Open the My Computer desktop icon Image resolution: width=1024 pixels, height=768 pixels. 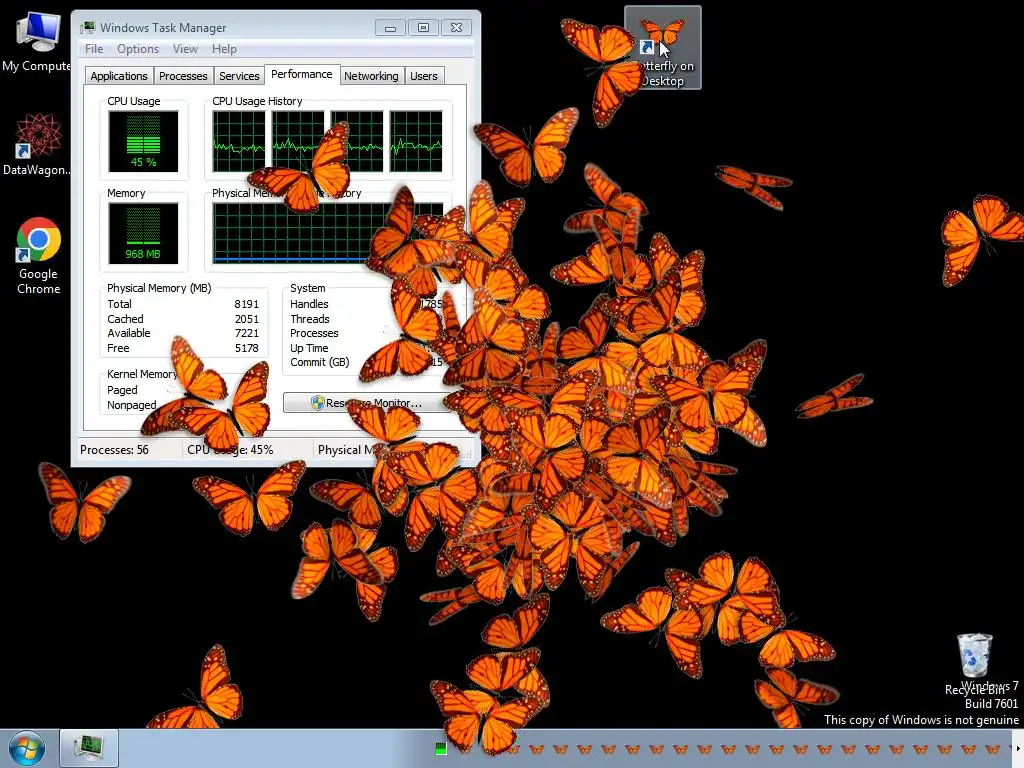pos(36,42)
